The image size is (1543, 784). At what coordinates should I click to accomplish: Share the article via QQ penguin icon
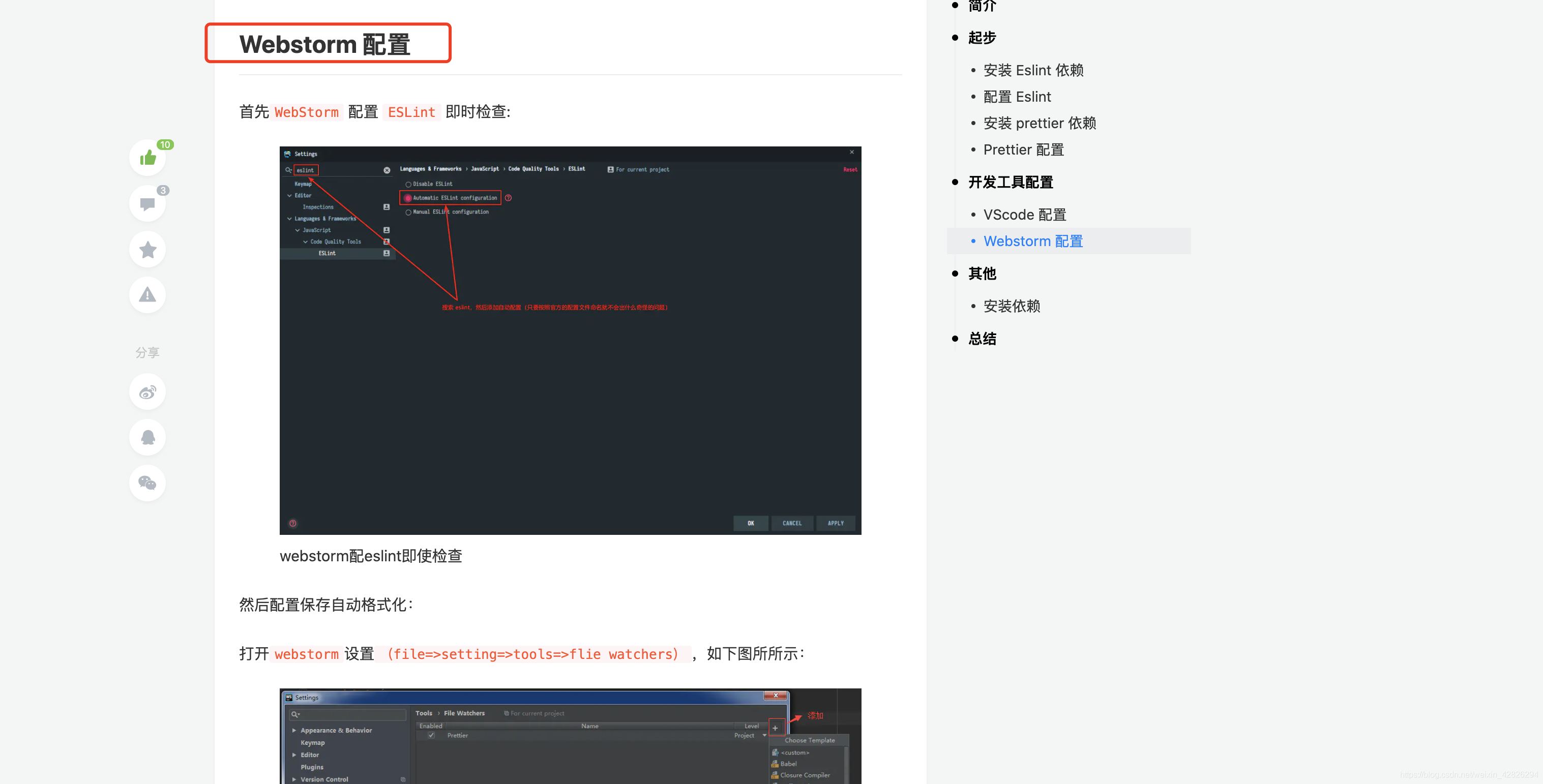click(147, 438)
